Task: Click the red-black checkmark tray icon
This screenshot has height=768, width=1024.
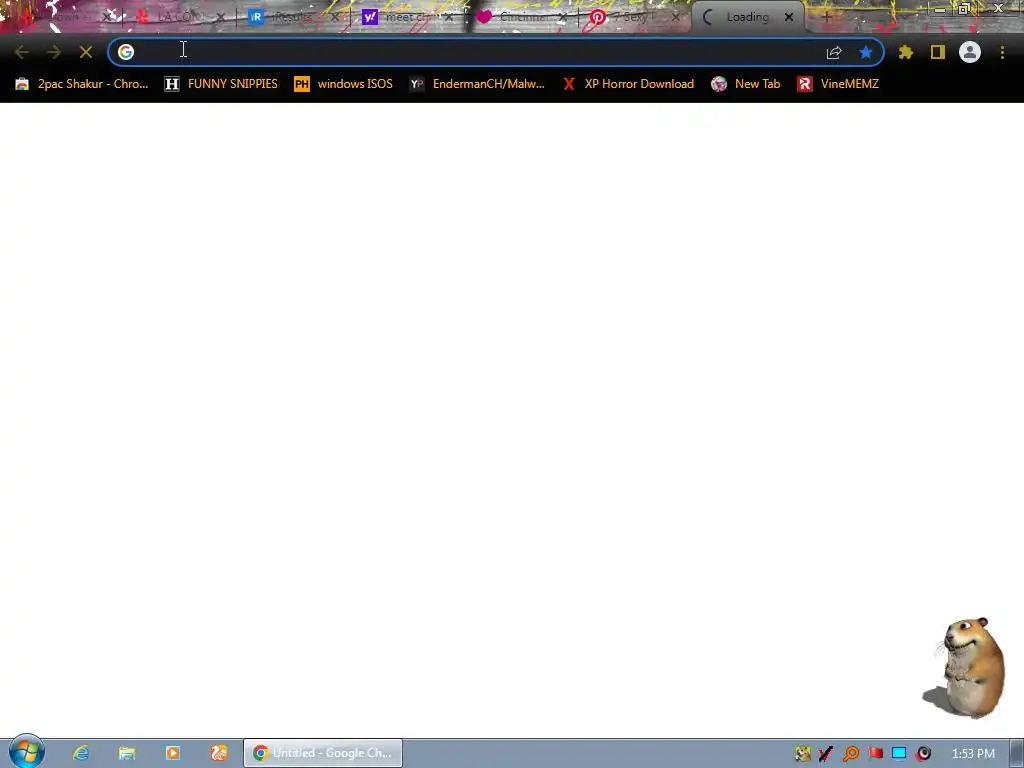Action: pos(825,754)
